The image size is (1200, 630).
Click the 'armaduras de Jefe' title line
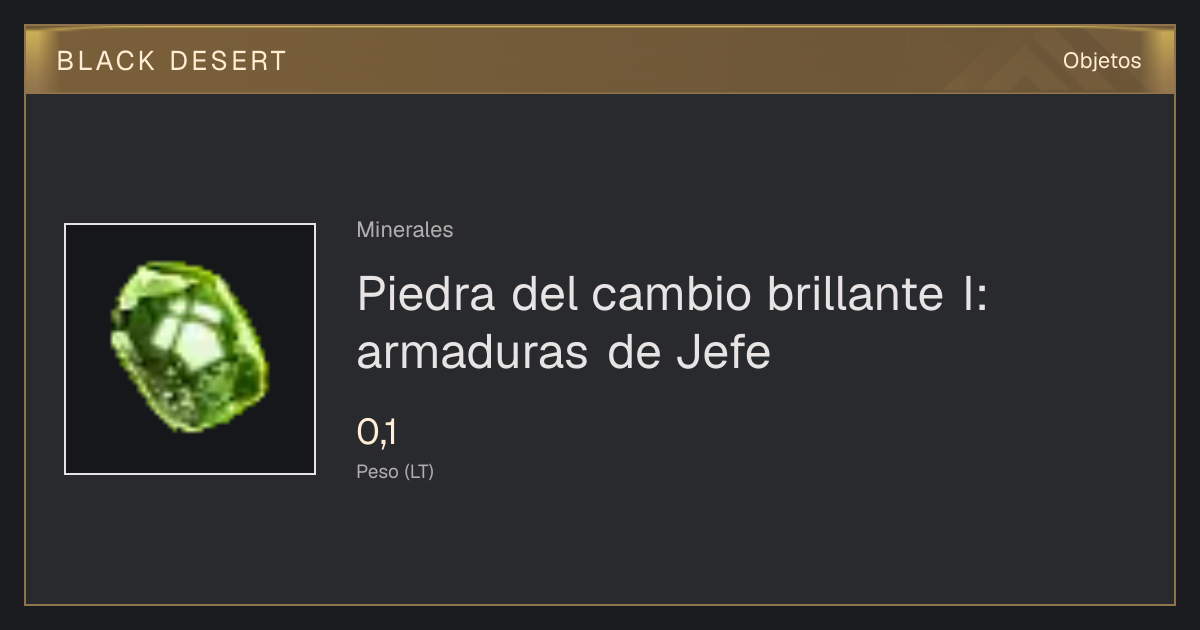(x=564, y=353)
